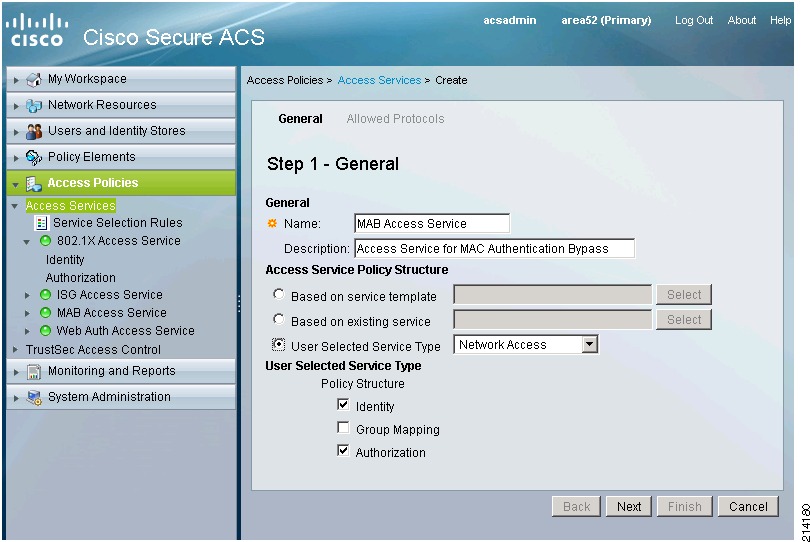Select Identity under 802.1X Access Service
The image size is (810, 542).
click(65, 259)
